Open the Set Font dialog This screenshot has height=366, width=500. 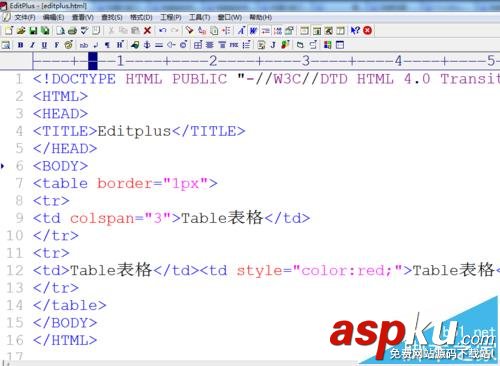pyautogui.click(x=241, y=31)
